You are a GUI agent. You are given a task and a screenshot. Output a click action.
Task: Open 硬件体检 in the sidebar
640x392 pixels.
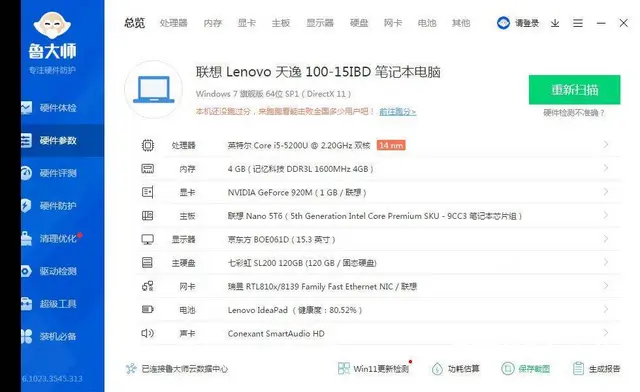(62, 108)
